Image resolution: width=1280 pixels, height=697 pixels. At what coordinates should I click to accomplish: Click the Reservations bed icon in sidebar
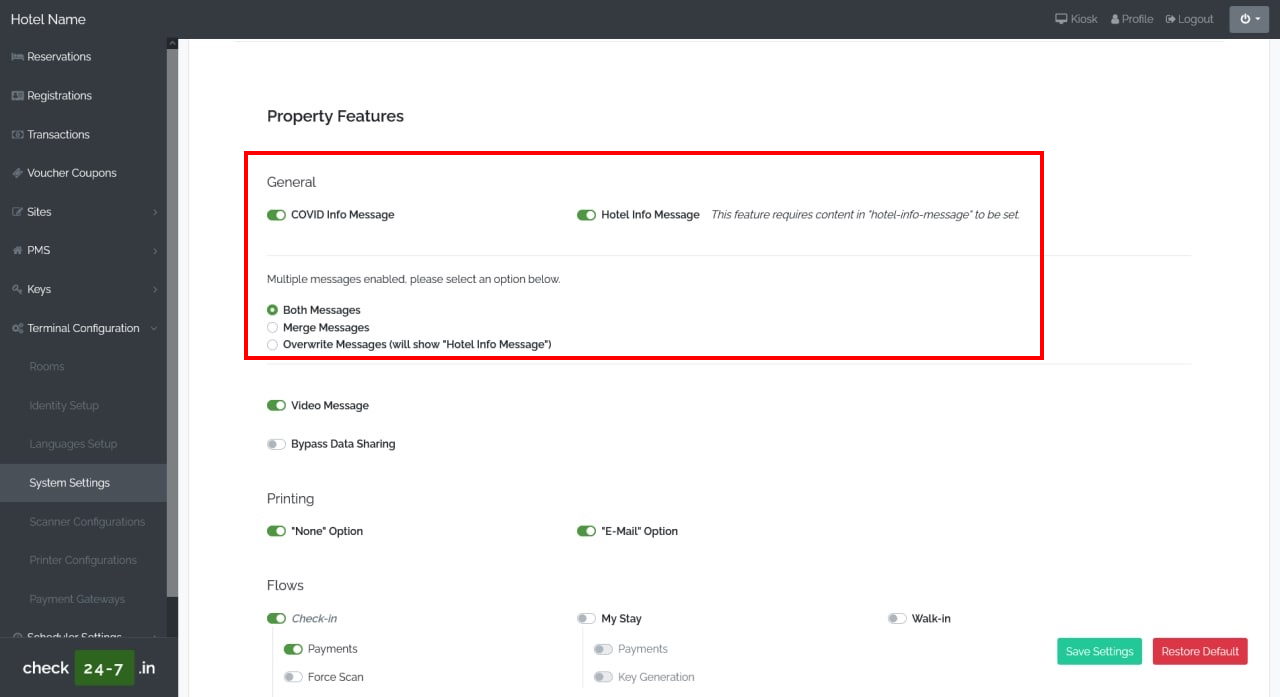pos(17,57)
